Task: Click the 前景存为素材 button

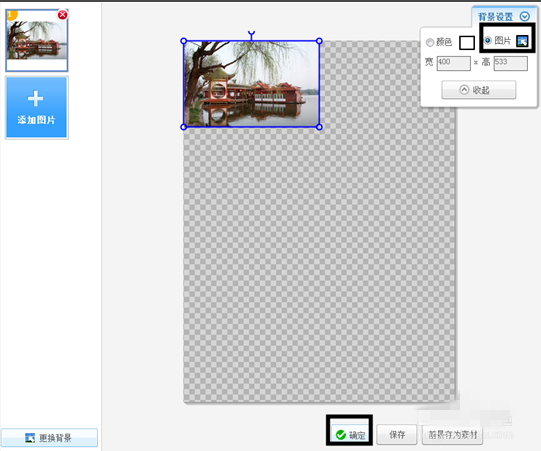Action: point(452,435)
